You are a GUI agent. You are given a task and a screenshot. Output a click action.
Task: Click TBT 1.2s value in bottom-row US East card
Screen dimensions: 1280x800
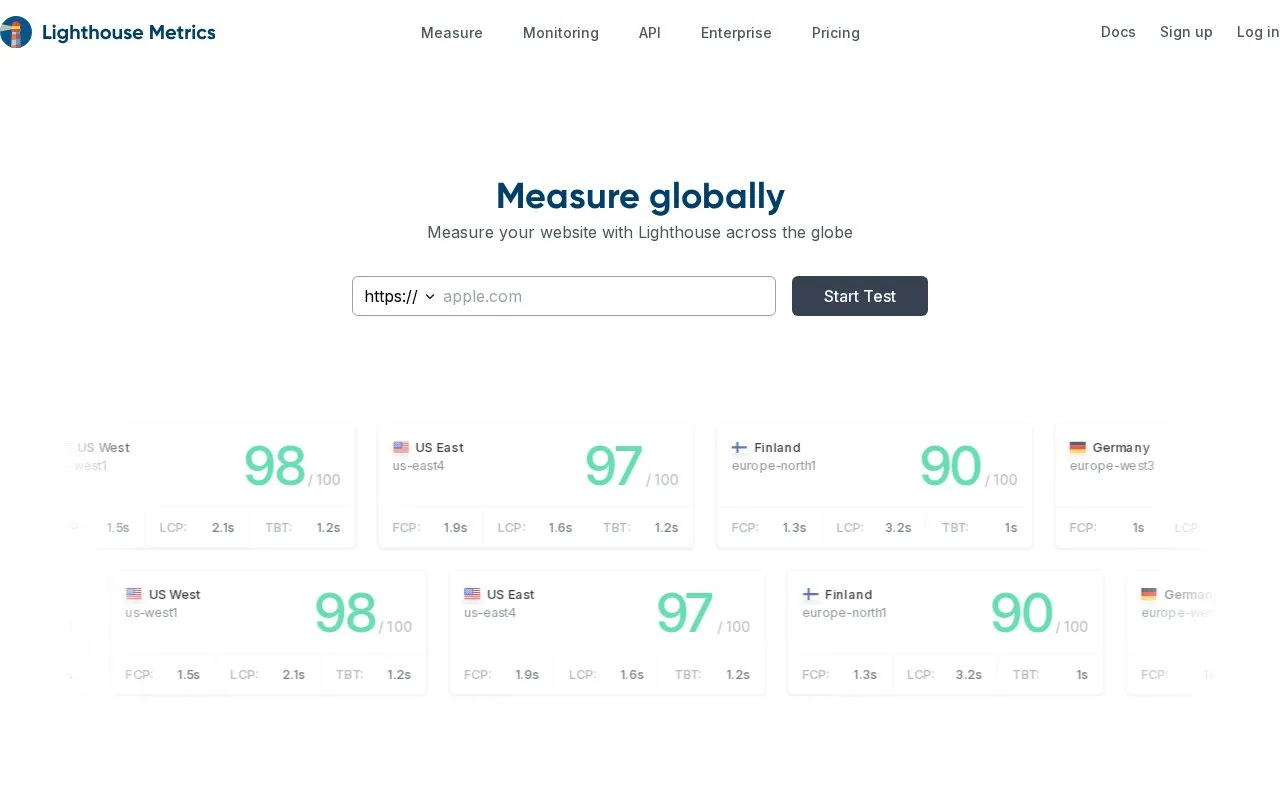[x=738, y=674]
